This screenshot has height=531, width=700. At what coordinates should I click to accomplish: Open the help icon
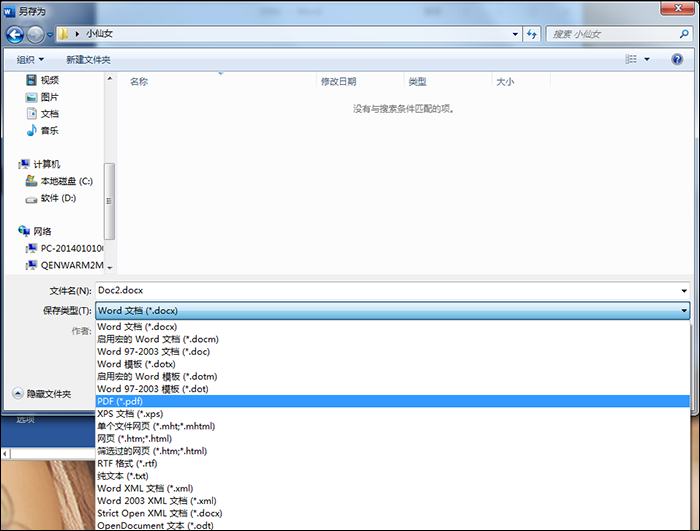[x=677, y=59]
